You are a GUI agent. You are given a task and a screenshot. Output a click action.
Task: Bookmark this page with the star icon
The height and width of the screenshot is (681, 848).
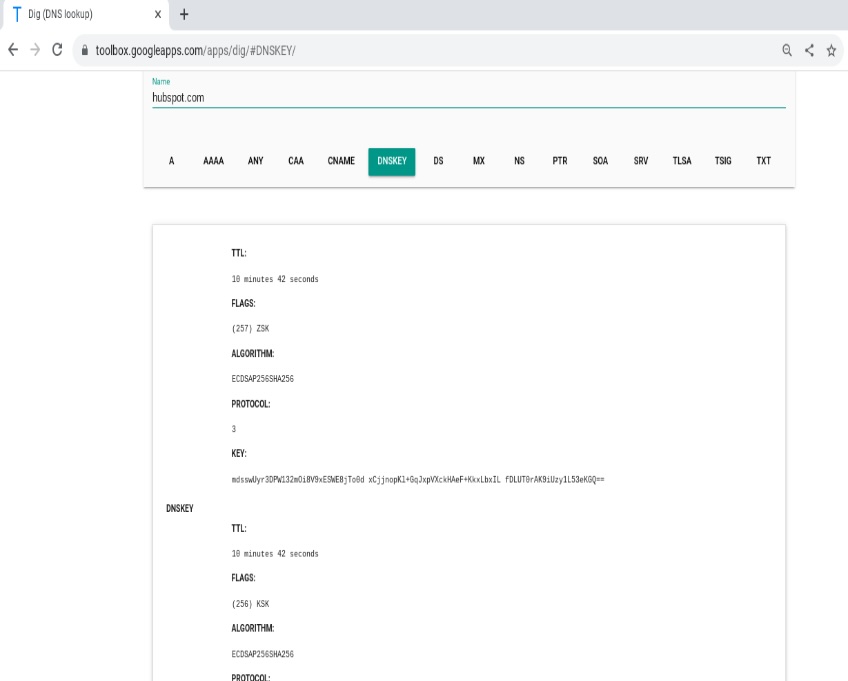coord(831,50)
